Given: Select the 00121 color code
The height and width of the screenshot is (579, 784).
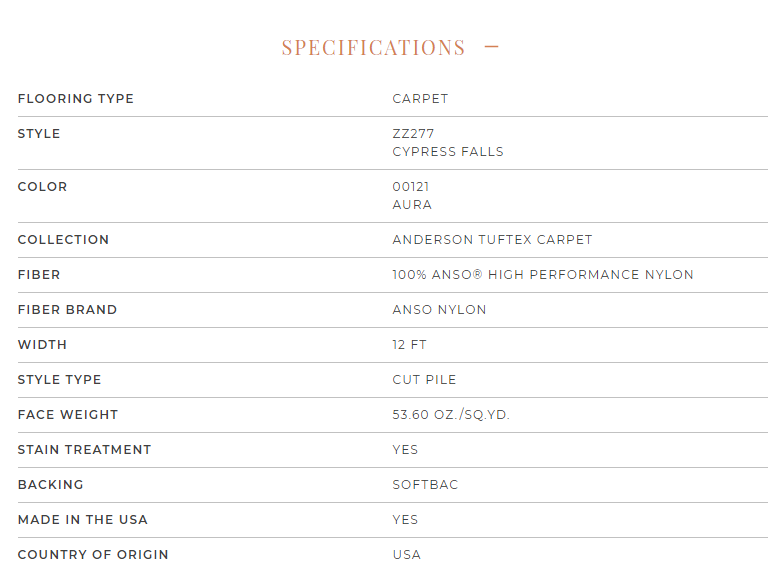Looking at the screenshot, I should tap(410, 186).
